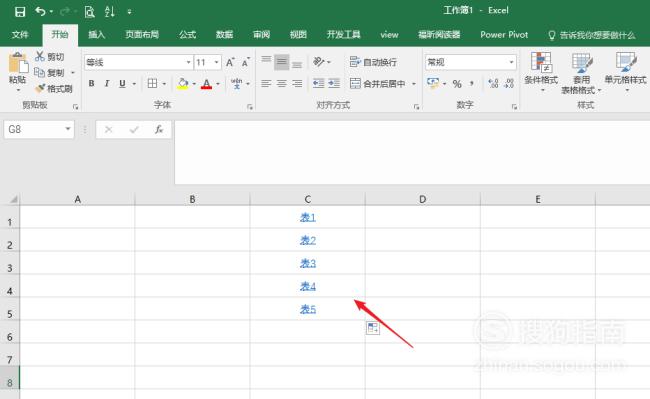This screenshot has height=399, width=650.
Task: Click Merge & Center (合并后居中) button
Action: (378, 84)
